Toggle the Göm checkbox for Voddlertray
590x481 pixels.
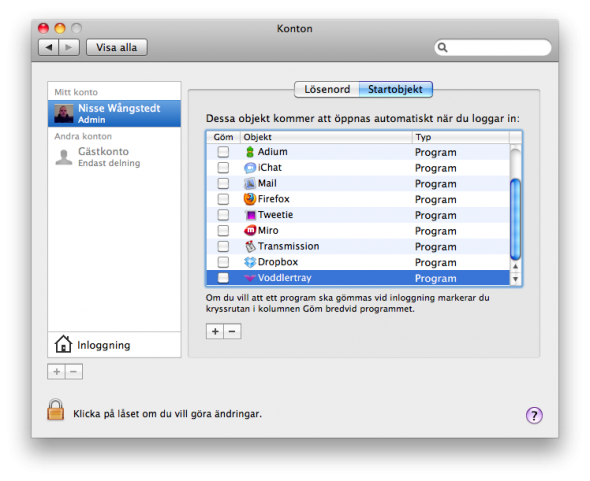click(x=223, y=278)
